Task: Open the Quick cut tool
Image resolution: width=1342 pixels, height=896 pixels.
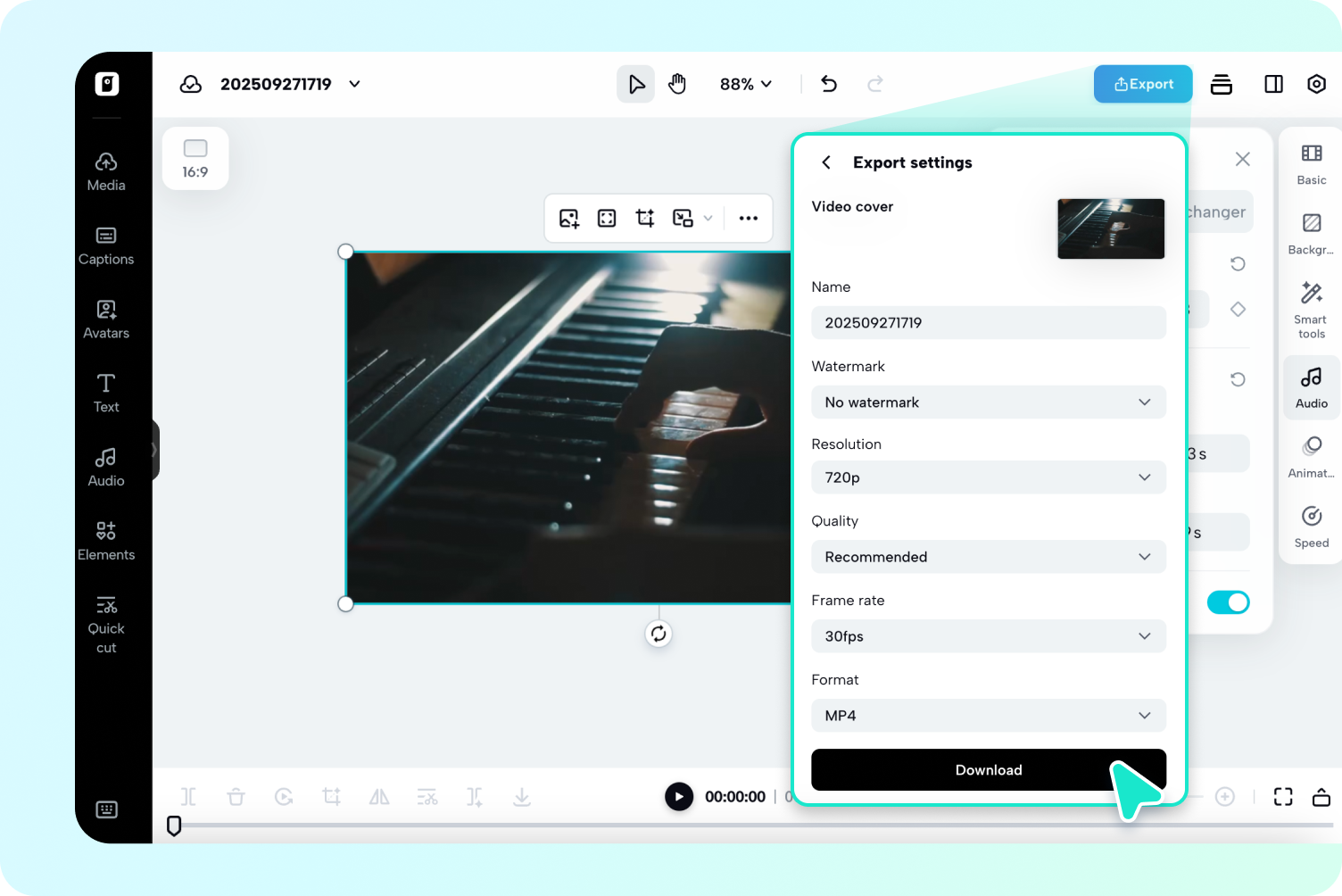Action: 106,624
